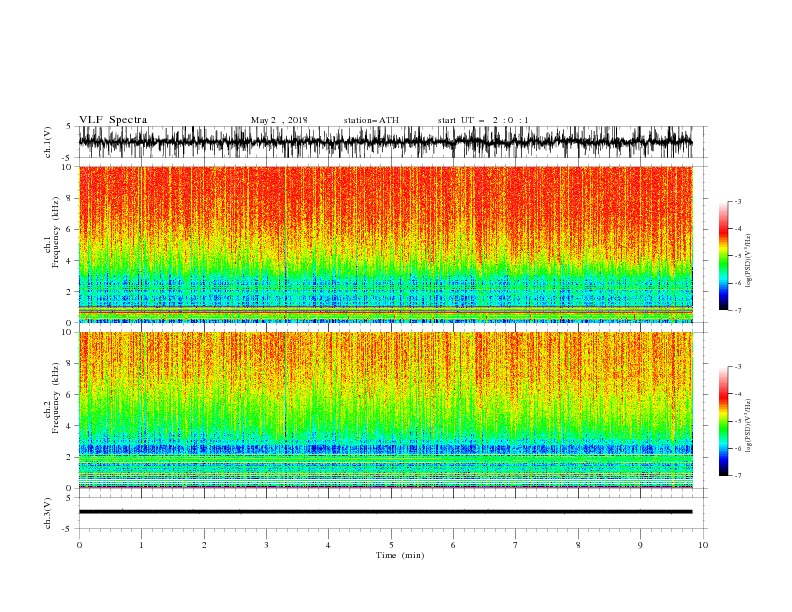Click the '-7' value on ch.2 color bar
The height and width of the screenshot is (612, 792).
pos(738,475)
